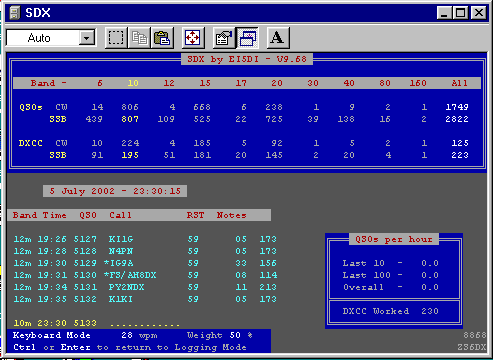This screenshot has width=493, height=360.
Task: Click the log entry for N4PN
Action: point(145,251)
